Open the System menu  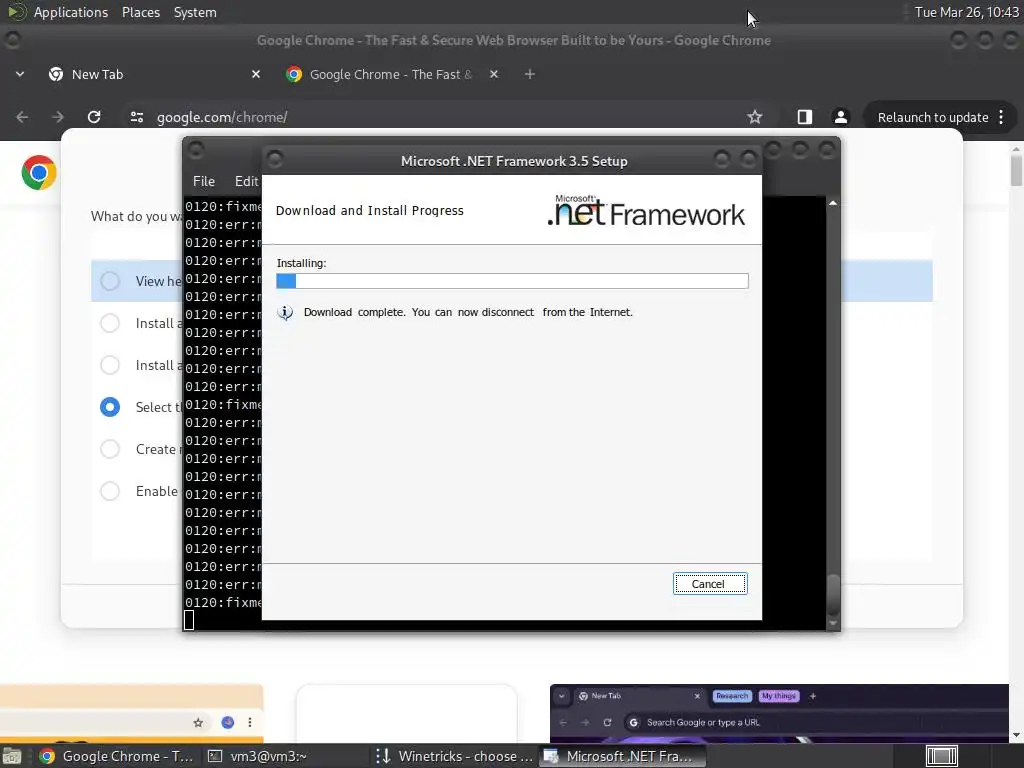coord(195,12)
